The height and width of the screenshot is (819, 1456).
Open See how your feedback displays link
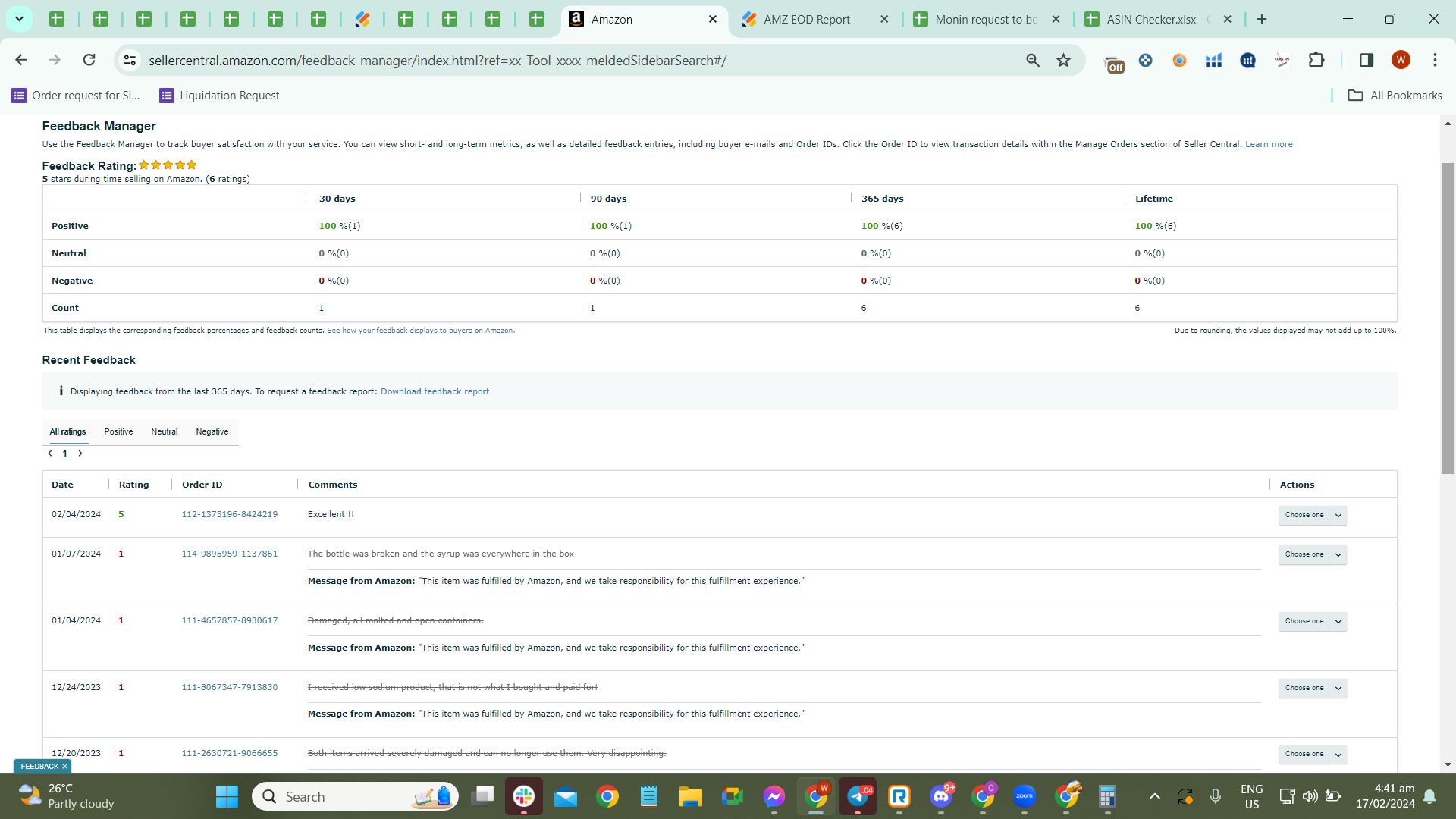click(x=421, y=331)
